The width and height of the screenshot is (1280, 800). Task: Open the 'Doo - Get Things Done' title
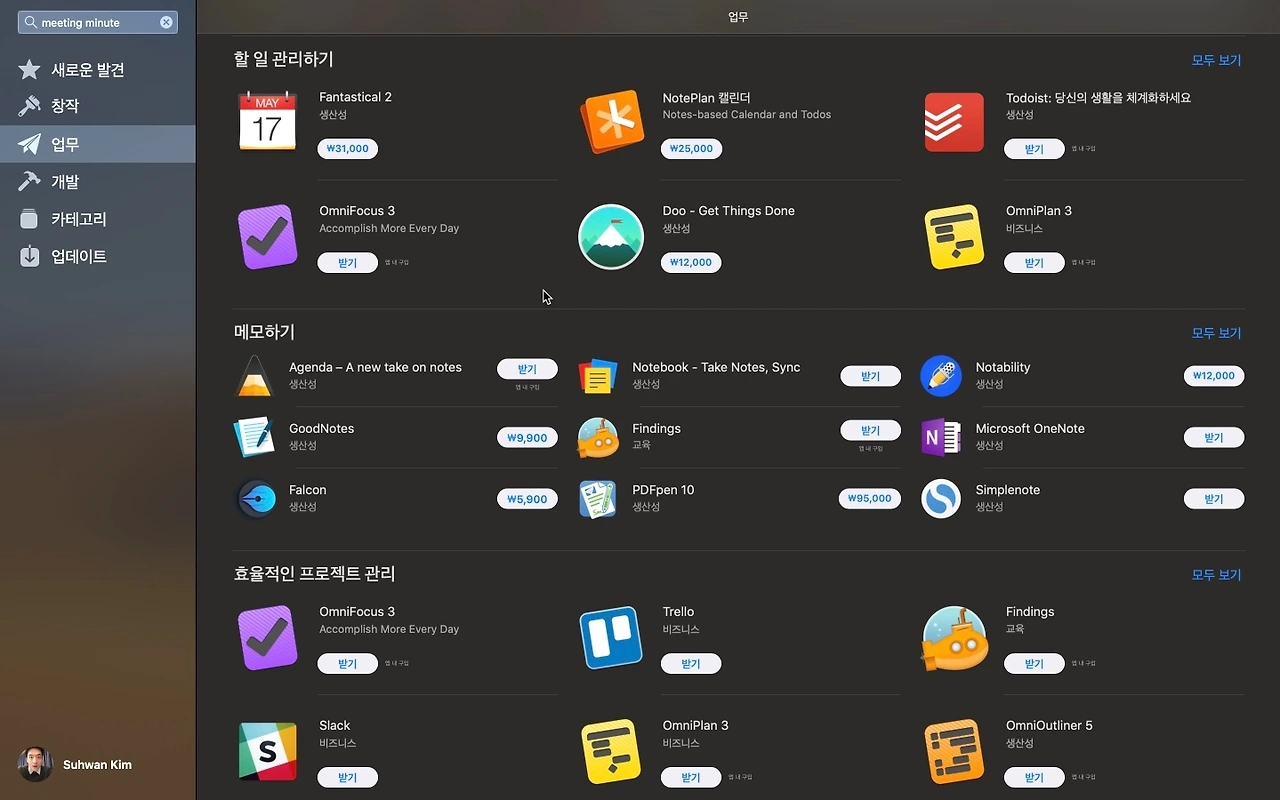728,211
